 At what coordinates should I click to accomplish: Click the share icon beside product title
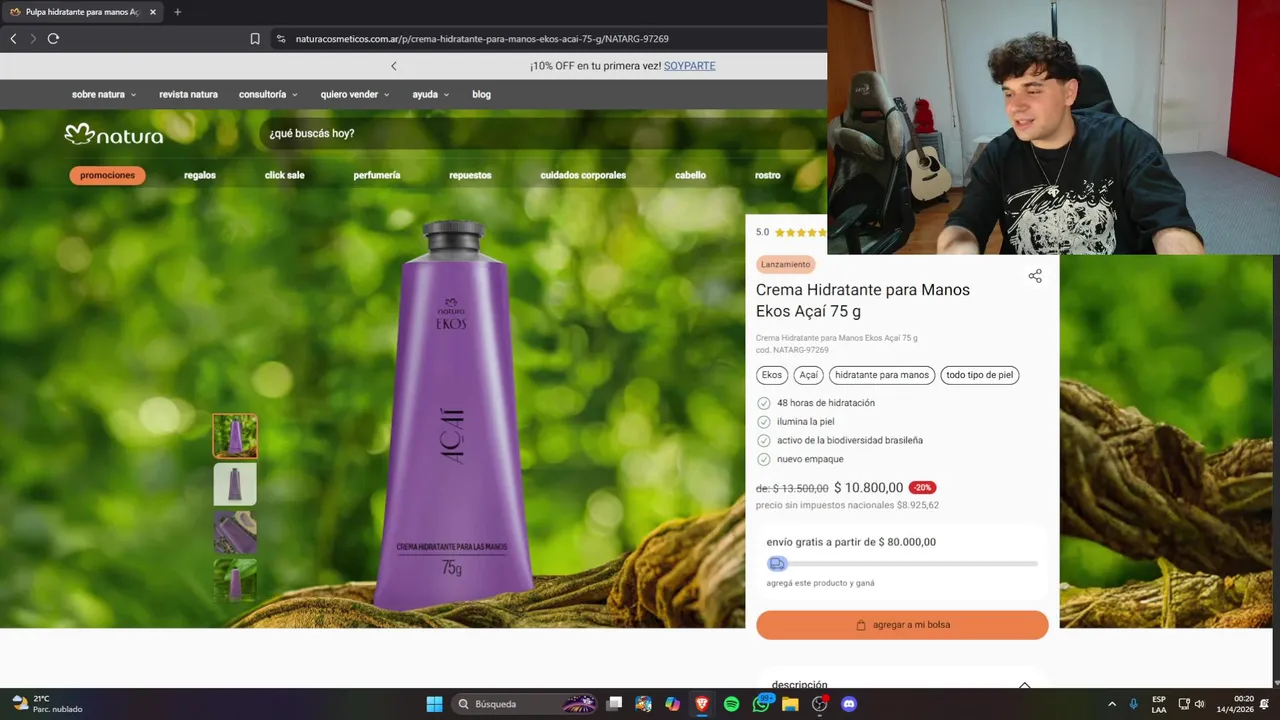[1035, 276]
